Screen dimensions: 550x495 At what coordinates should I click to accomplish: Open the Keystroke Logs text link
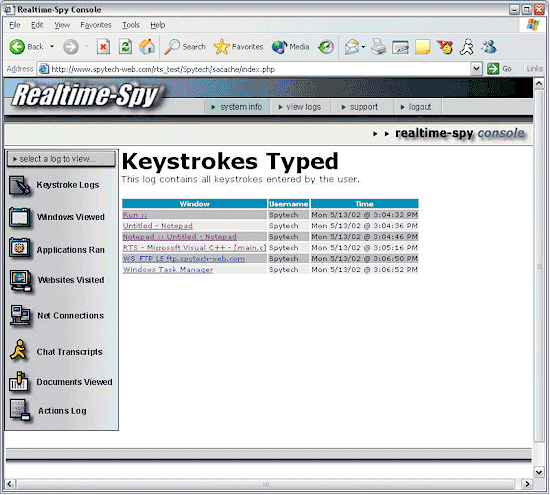click(x=68, y=185)
